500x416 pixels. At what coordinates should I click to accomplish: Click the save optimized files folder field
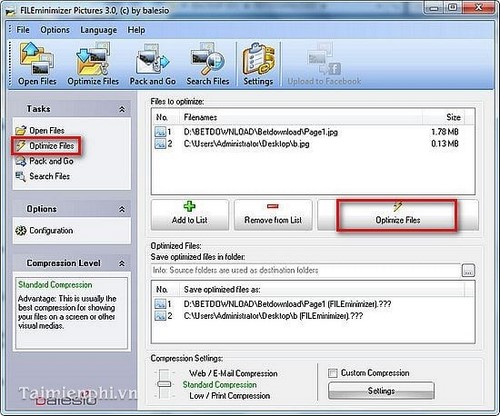point(306,270)
